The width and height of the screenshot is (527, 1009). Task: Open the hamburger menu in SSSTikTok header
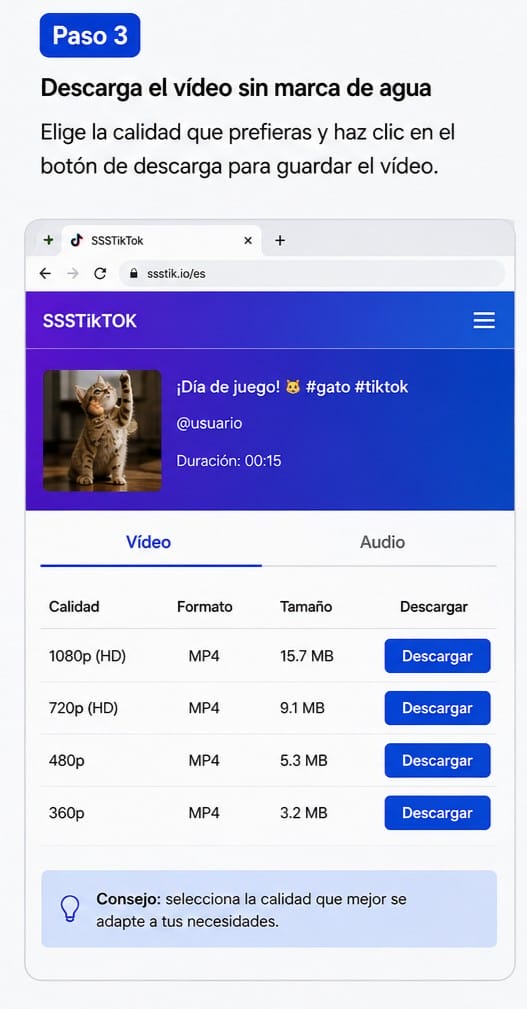pos(484,320)
